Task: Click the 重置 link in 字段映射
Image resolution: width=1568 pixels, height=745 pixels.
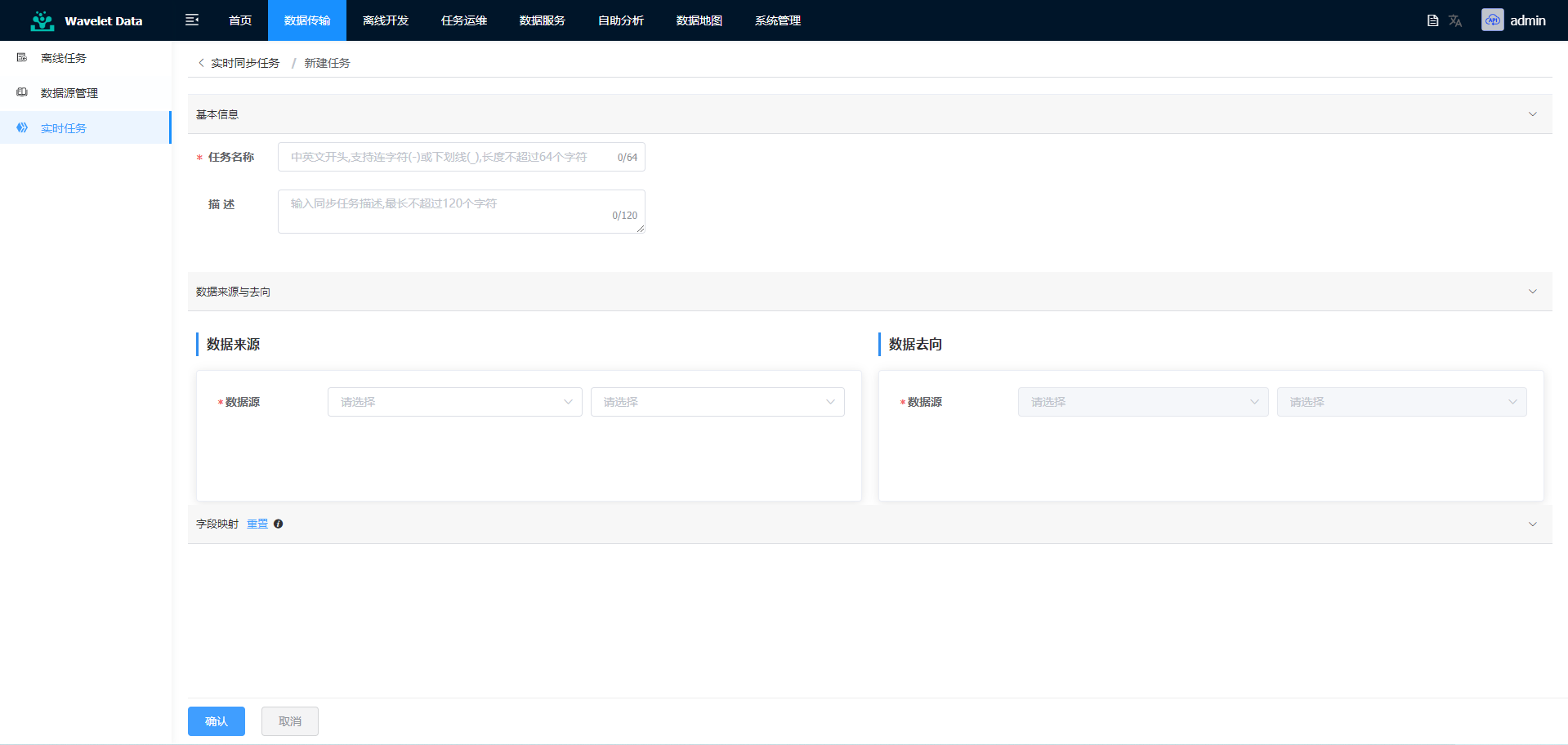Action: (257, 524)
